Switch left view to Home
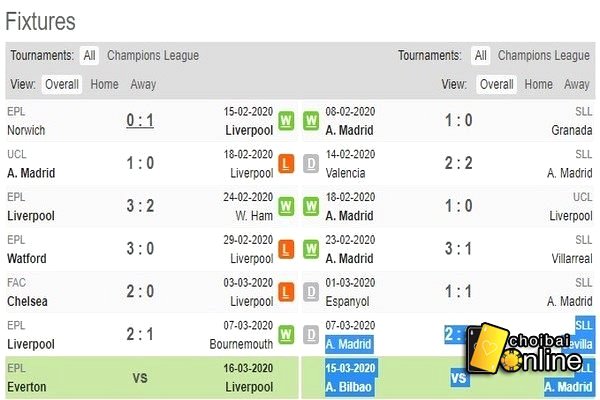Screen dimensions: 600x400 (104, 84)
